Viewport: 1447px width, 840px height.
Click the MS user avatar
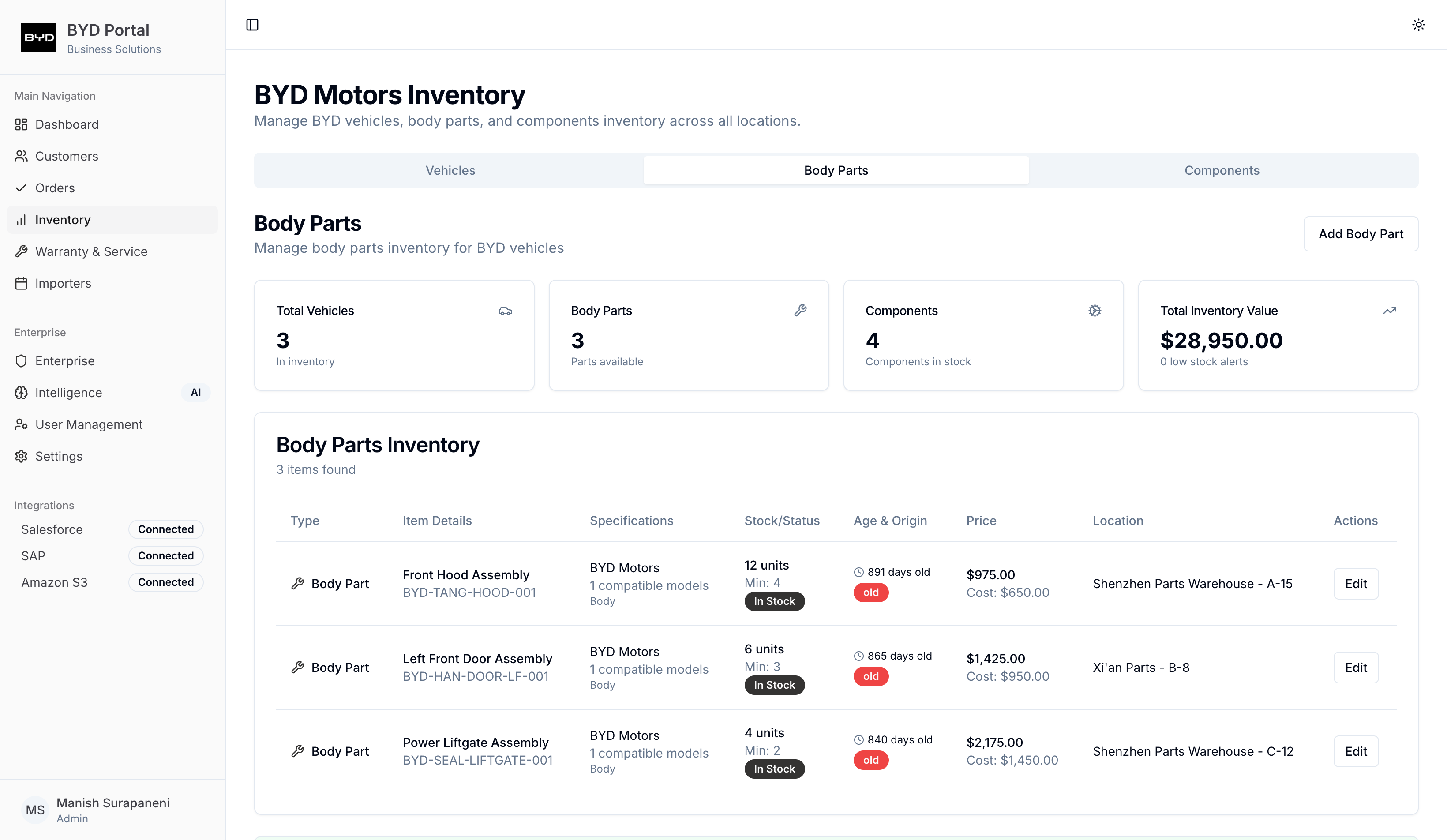[x=35, y=810]
